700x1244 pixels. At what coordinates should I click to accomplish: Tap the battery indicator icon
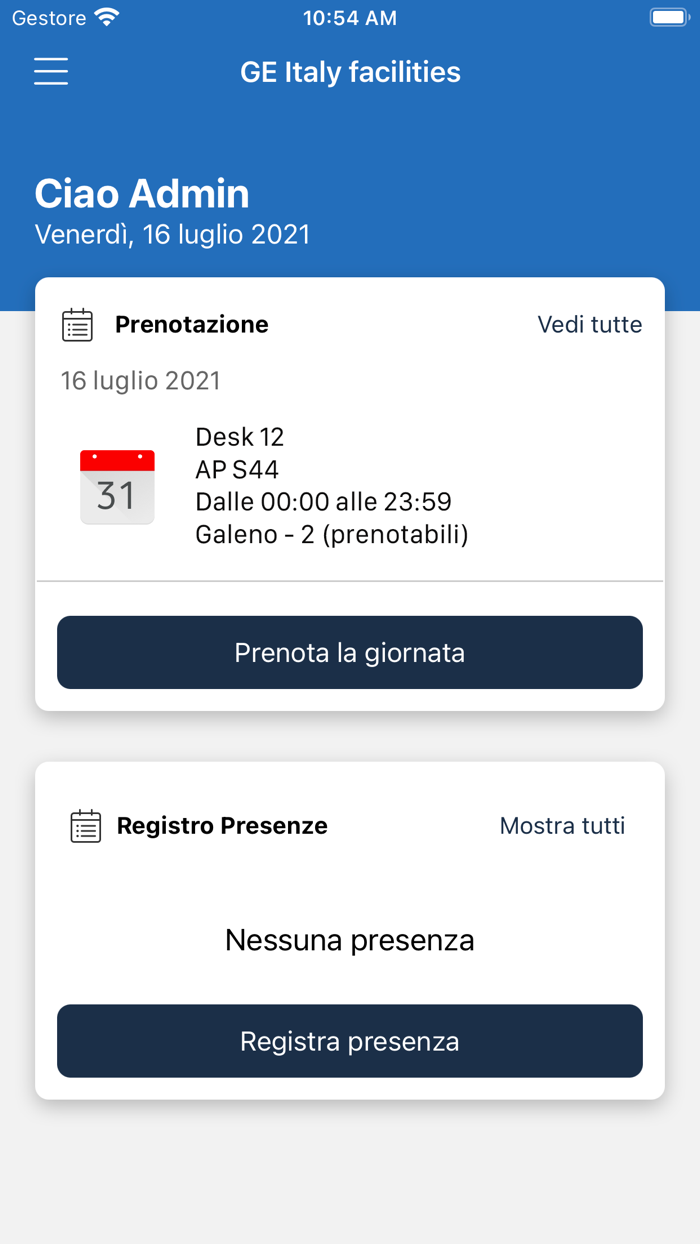(x=670, y=16)
